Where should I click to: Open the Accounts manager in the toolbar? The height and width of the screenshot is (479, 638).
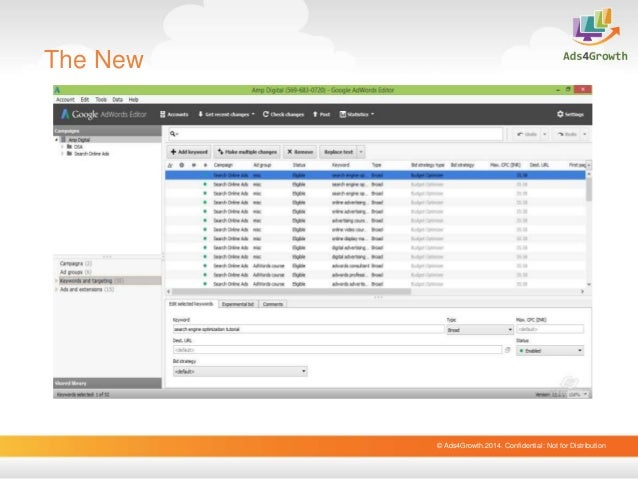[x=174, y=114]
